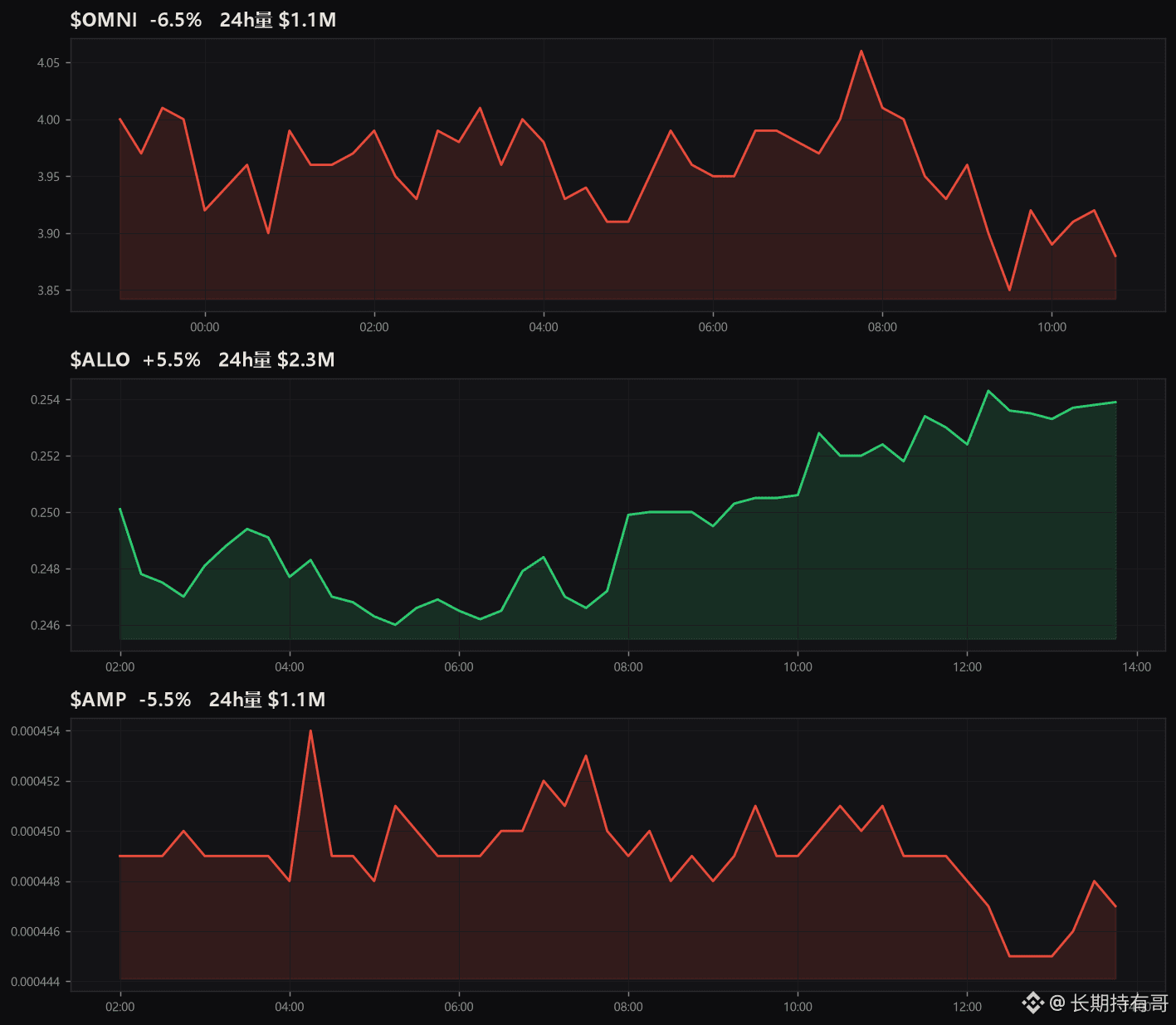Click the 0.254 y-axis label on ALLO

point(46,400)
